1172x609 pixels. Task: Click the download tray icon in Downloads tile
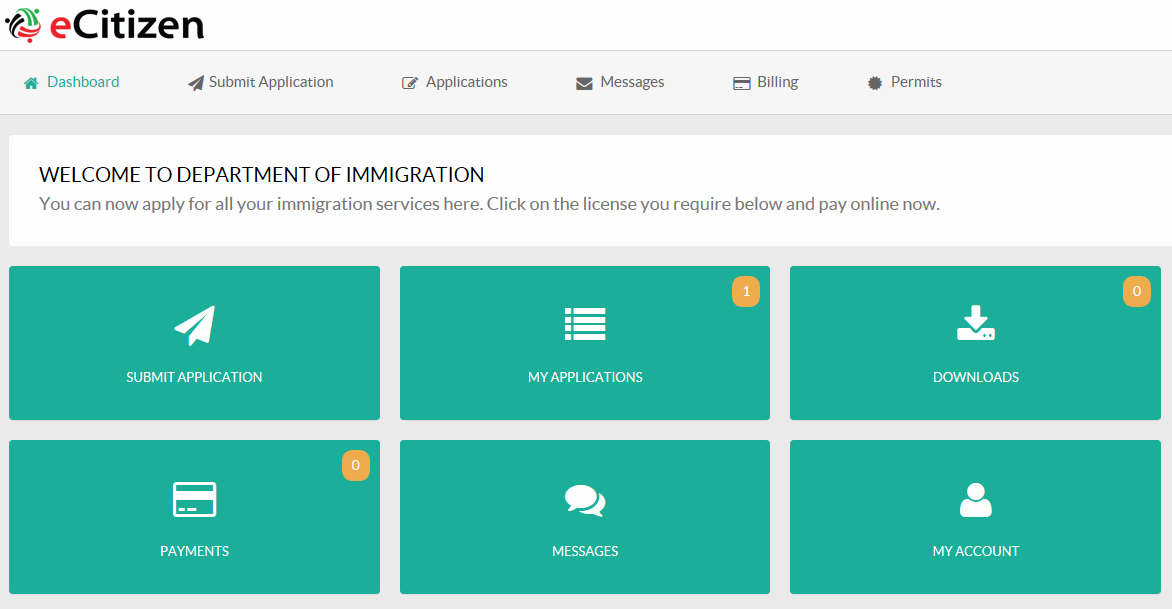pyautogui.click(x=975, y=323)
